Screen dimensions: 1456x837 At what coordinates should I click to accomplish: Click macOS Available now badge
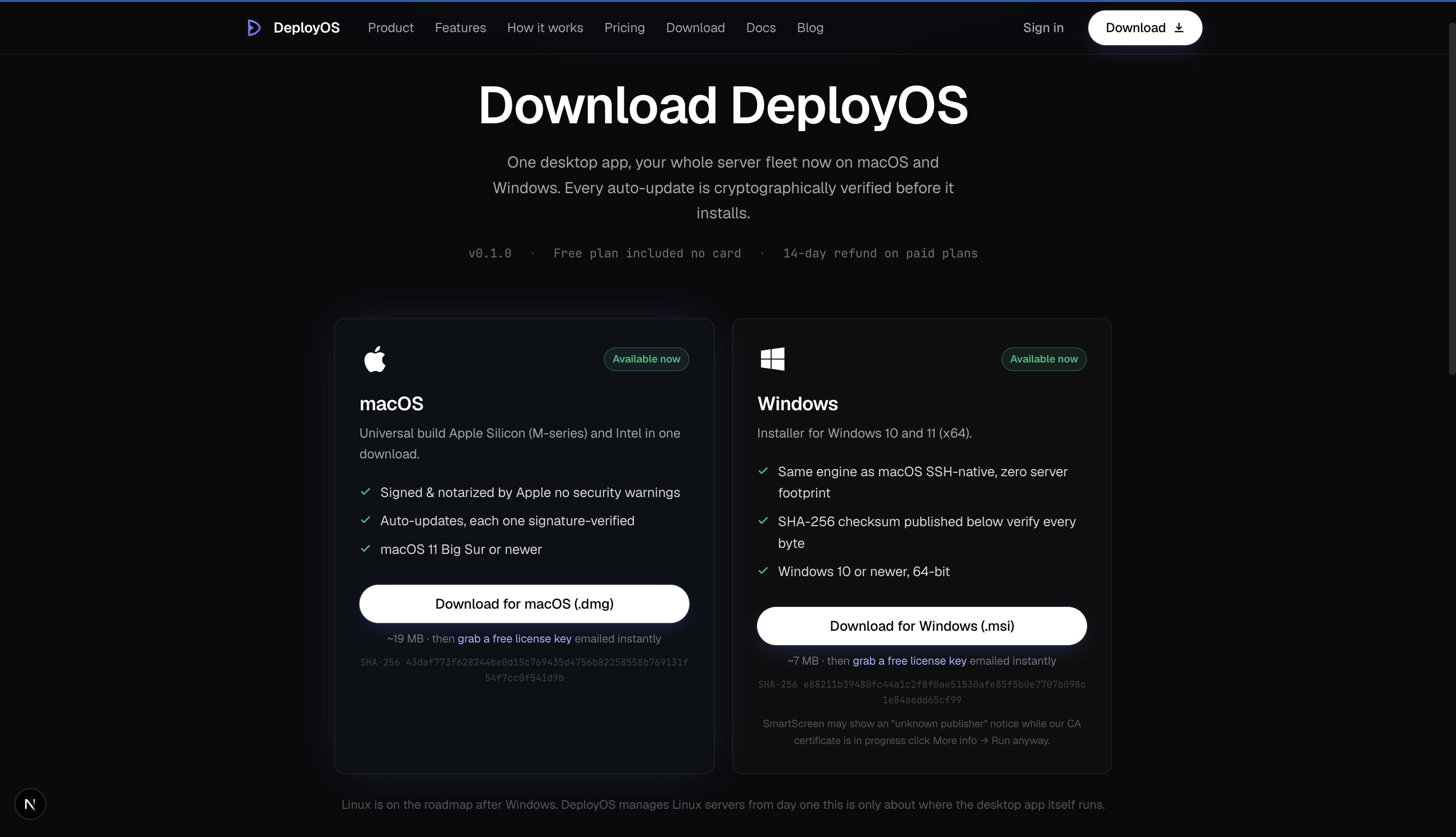[x=646, y=359]
